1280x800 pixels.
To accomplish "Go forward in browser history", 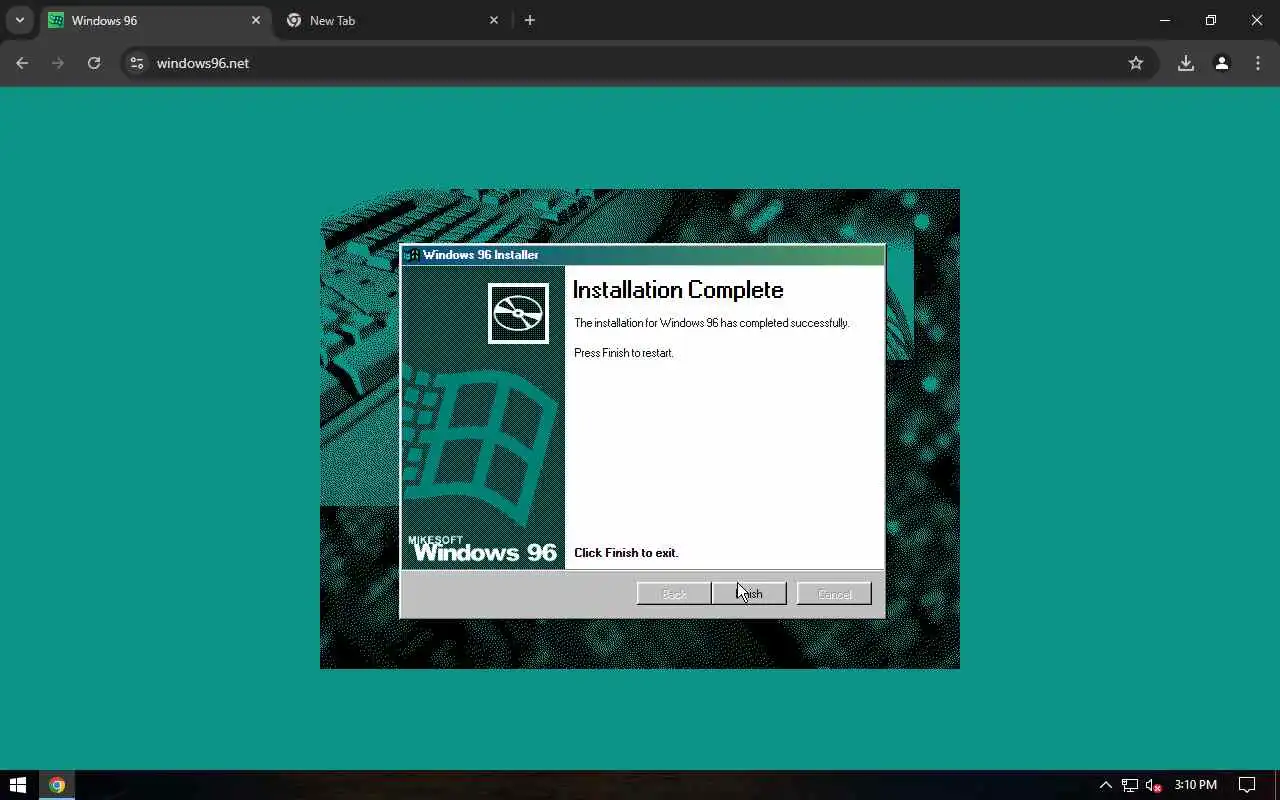I will coord(58,63).
